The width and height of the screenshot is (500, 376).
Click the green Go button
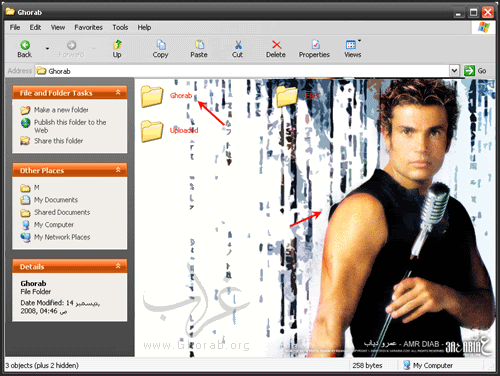[475, 71]
